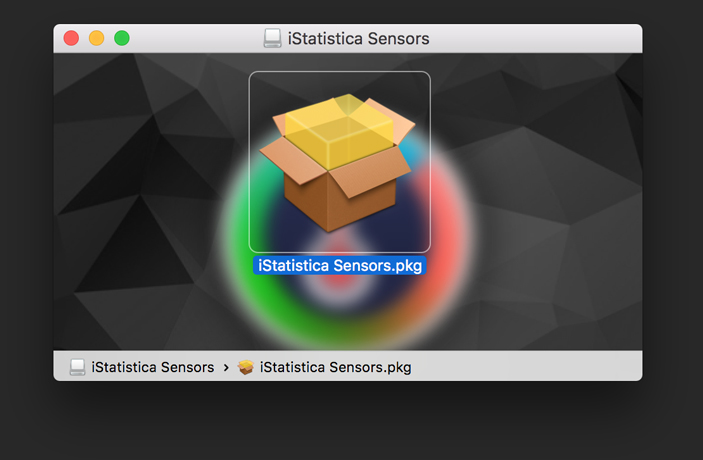Minimize window with the yellow button
Image resolution: width=703 pixels, height=460 pixels.
coord(96,38)
